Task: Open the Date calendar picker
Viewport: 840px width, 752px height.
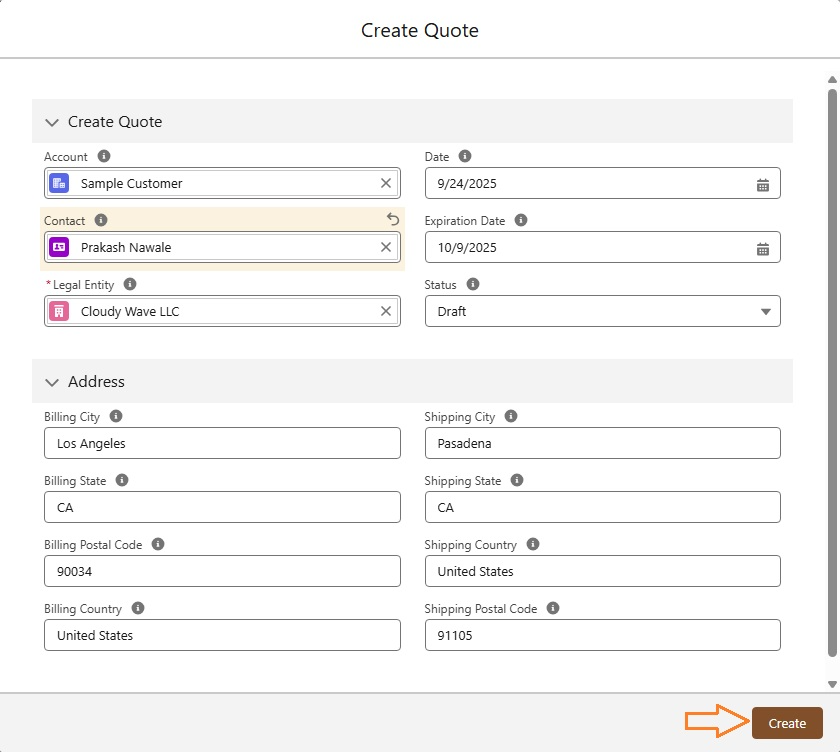Action: point(762,184)
